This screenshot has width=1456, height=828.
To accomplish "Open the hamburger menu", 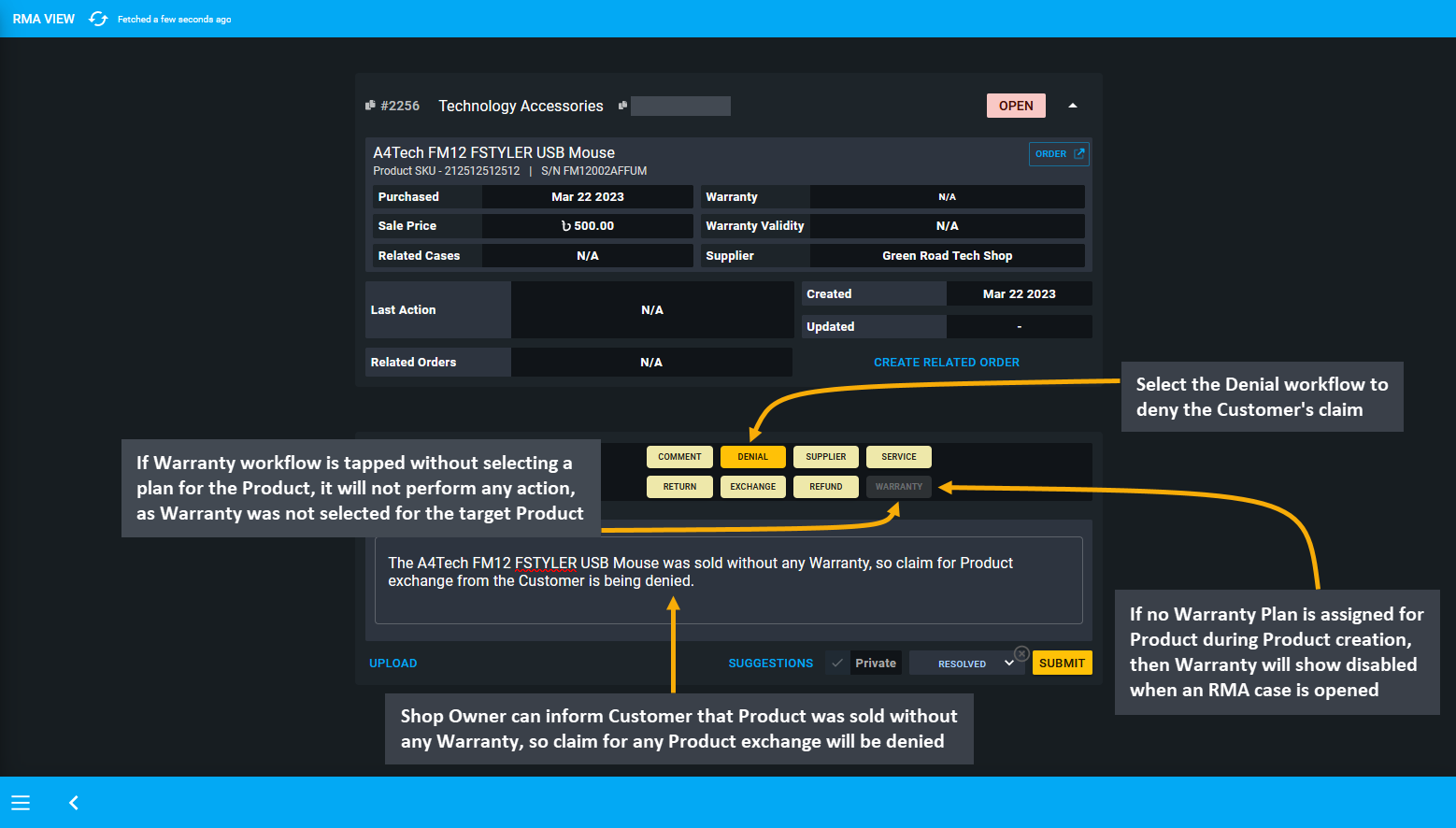I will point(21,803).
